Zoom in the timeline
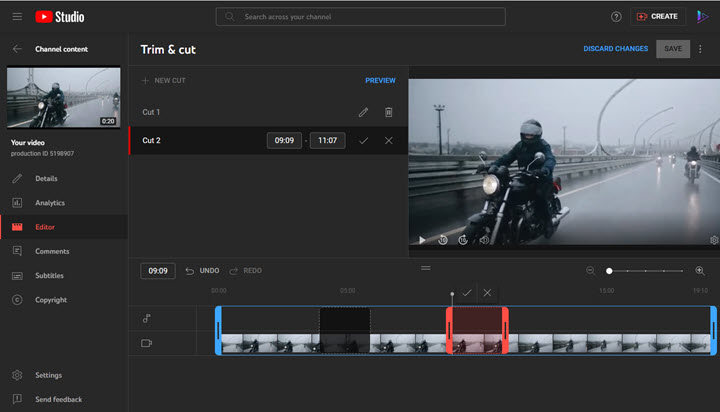The image size is (720, 412). pos(700,271)
